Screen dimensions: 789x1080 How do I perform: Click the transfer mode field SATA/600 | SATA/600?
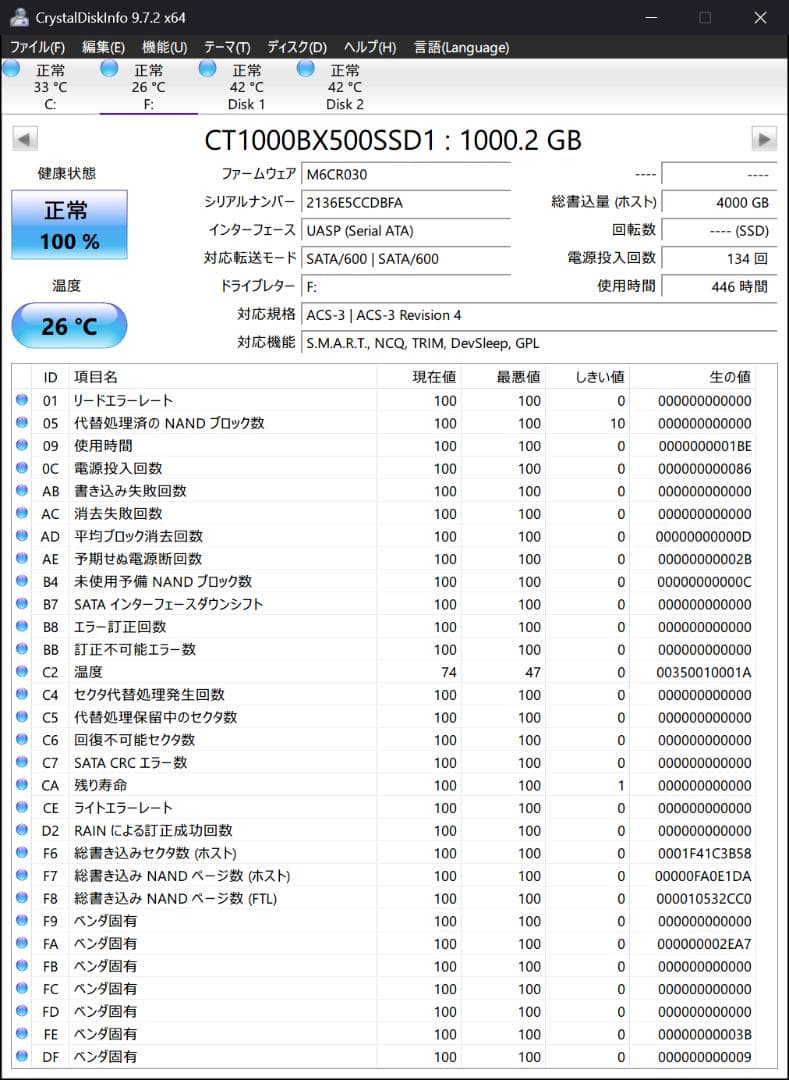click(x=406, y=259)
